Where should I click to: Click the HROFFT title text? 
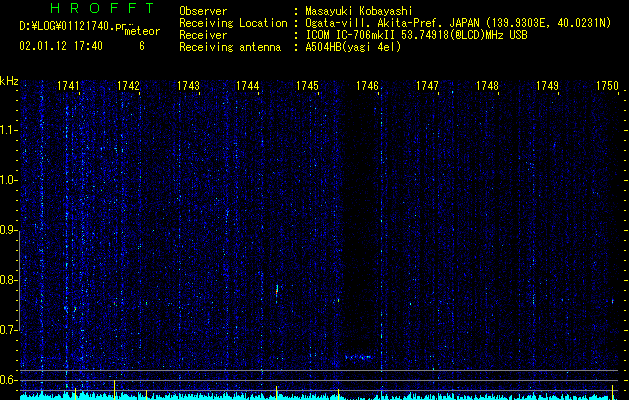pos(103,8)
